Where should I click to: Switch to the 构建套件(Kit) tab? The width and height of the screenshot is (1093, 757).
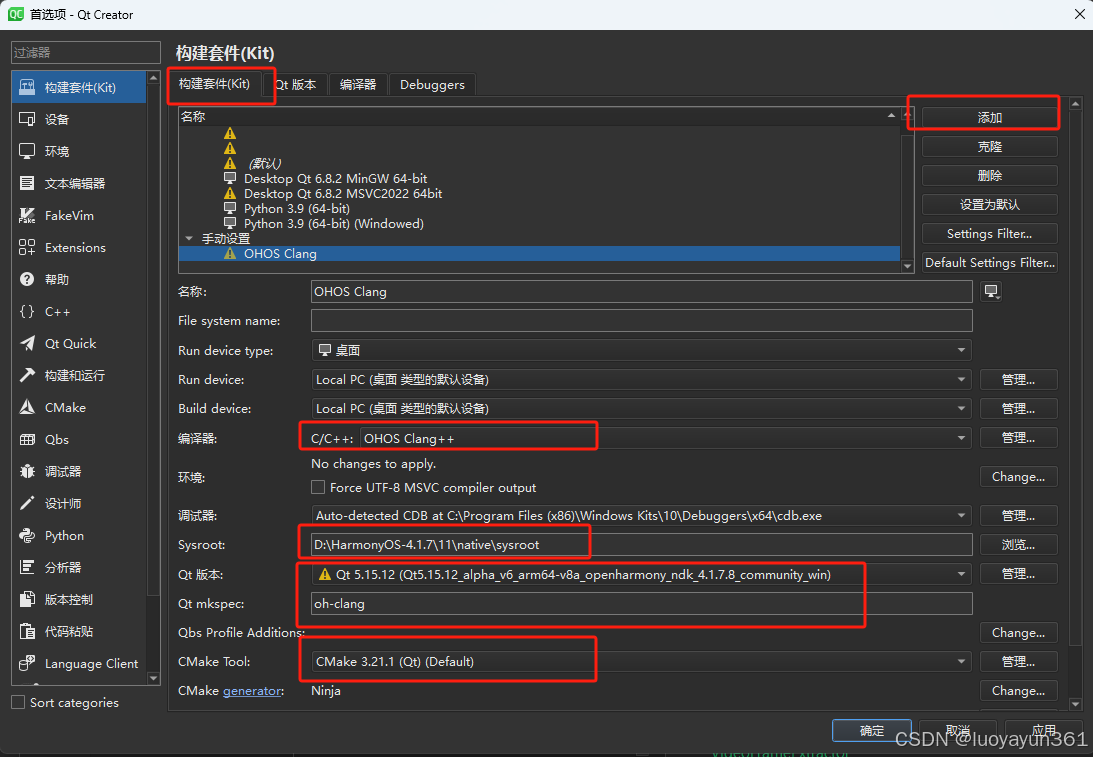tap(214, 84)
